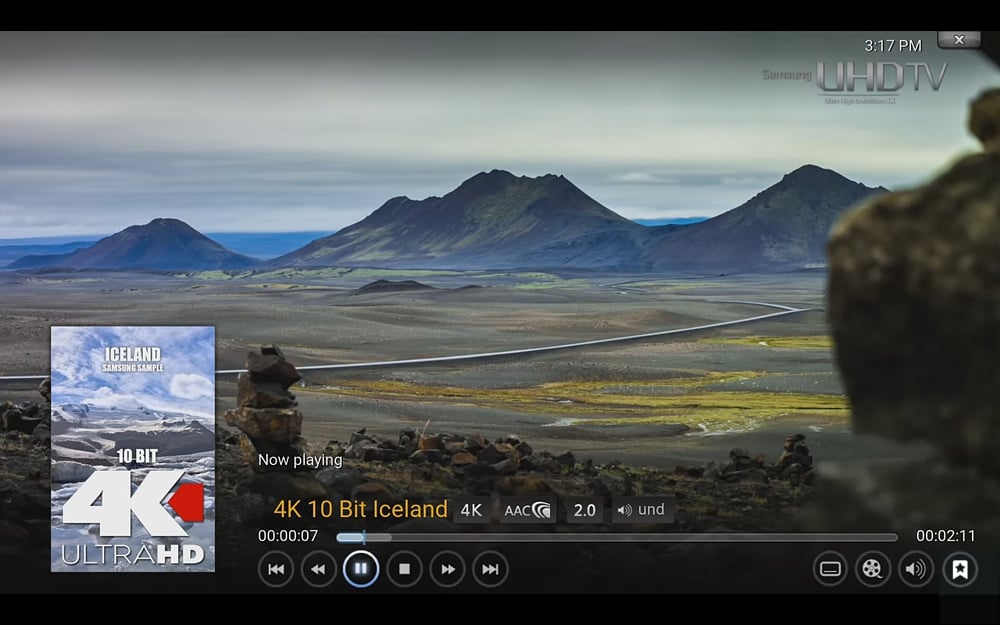Click the 4K resolution badge

[471, 510]
